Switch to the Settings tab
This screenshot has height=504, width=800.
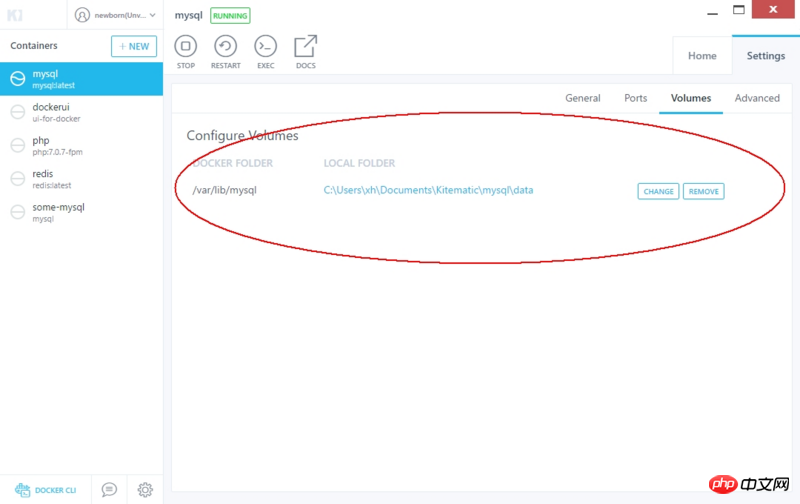[766, 56]
